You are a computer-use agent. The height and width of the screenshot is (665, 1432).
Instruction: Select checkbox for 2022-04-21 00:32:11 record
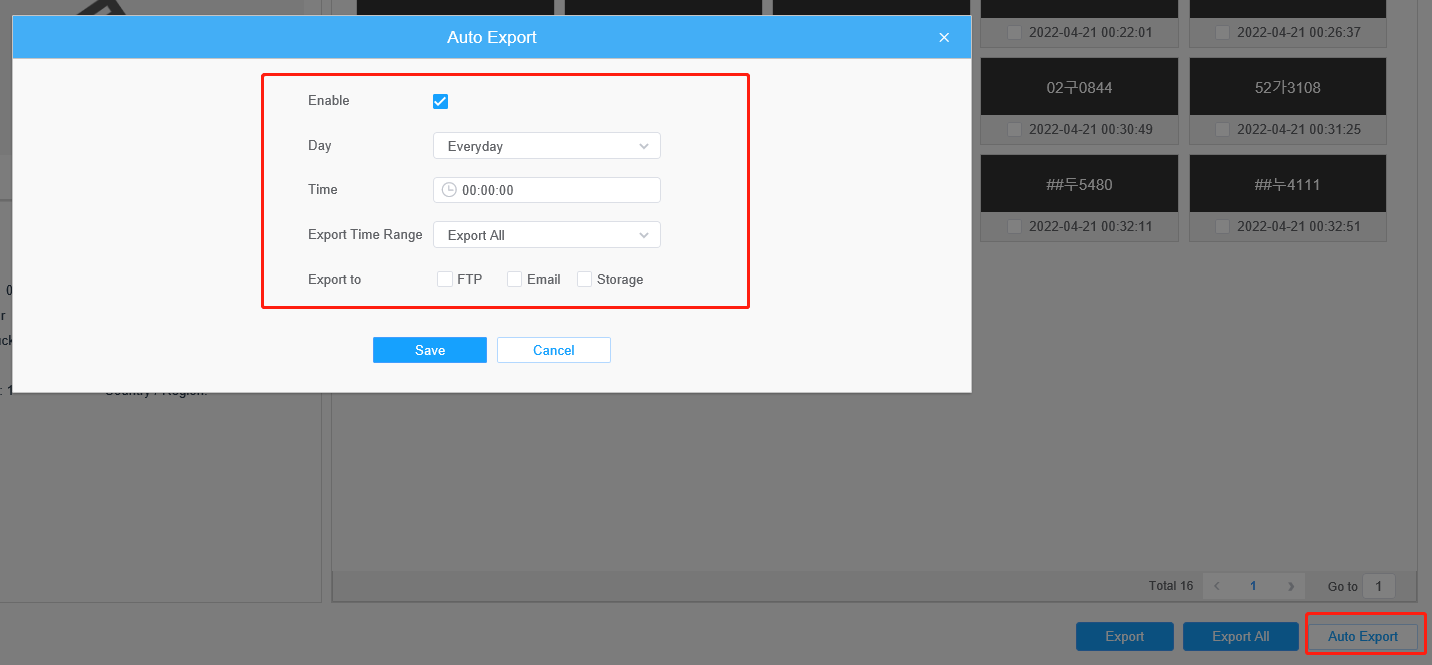(x=1014, y=226)
